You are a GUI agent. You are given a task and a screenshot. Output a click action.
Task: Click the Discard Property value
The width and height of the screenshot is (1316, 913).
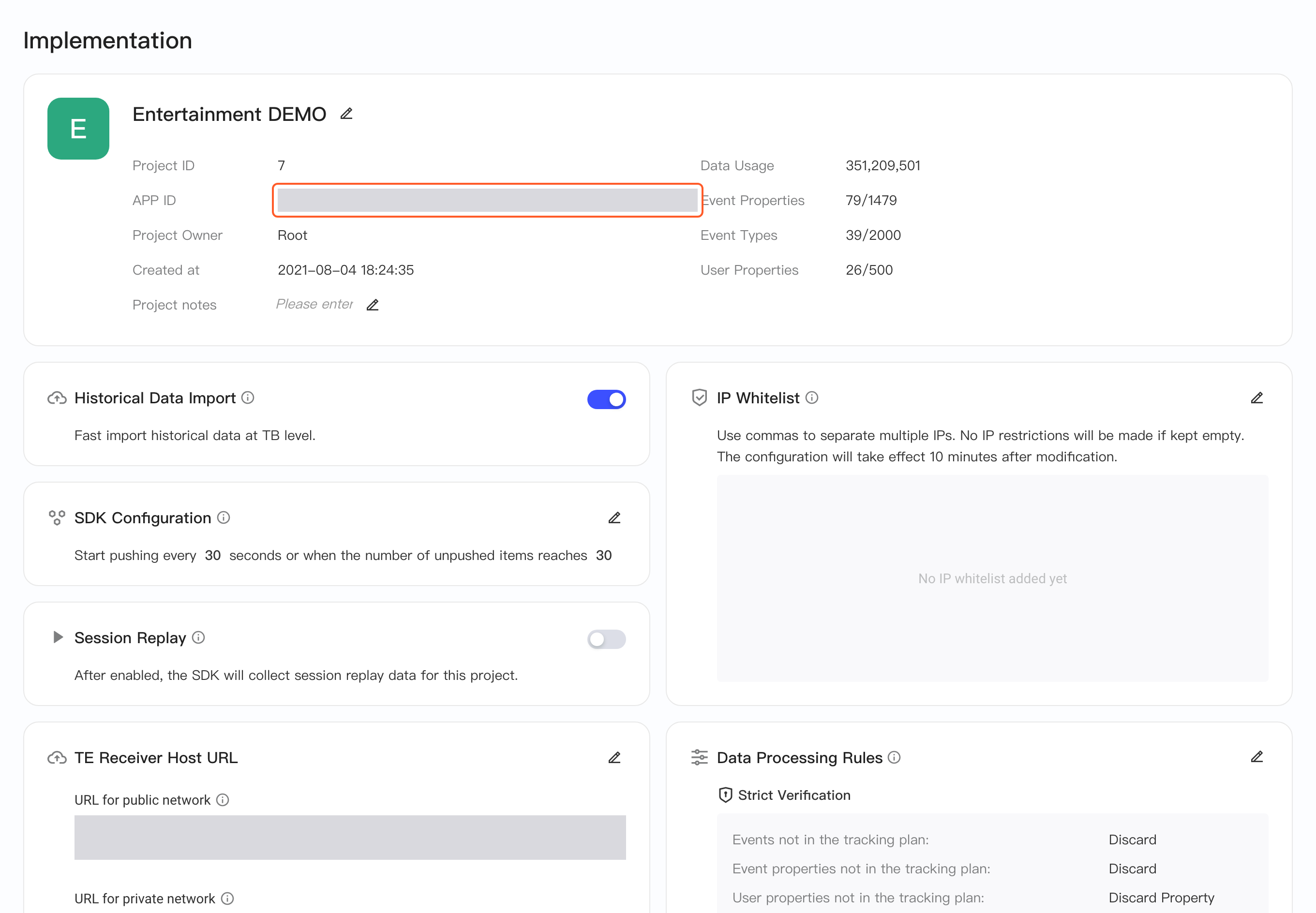click(1162, 898)
